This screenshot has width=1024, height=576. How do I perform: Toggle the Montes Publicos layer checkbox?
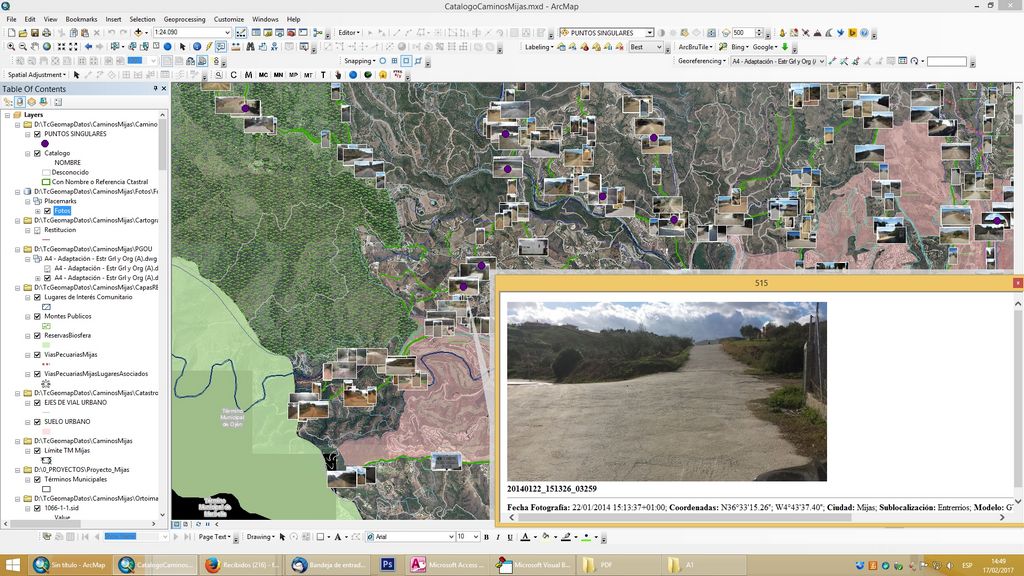[x=37, y=316]
